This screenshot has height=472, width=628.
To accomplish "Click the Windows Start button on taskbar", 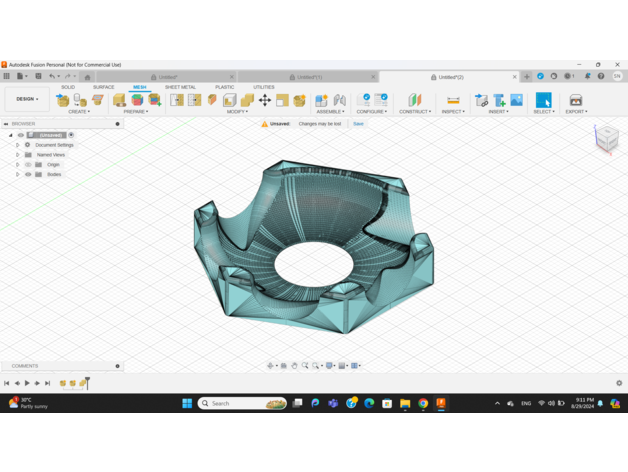I will 187,403.
